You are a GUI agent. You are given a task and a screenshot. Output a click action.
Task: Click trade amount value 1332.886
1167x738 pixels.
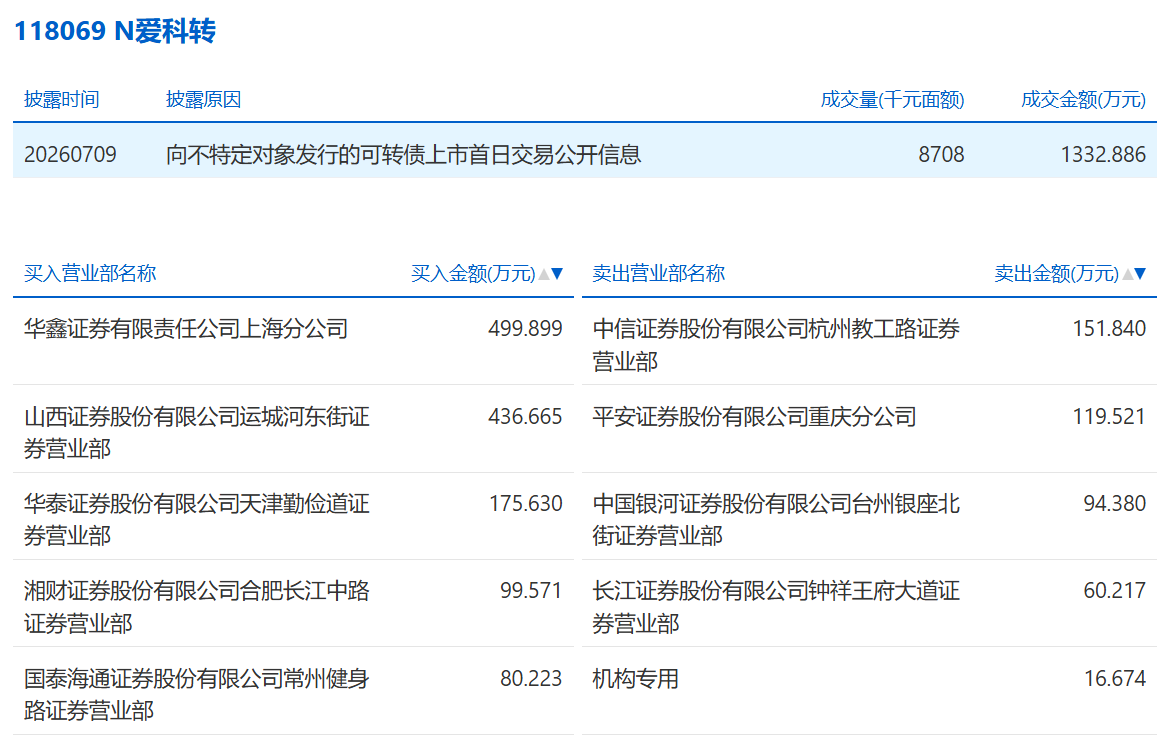pyautogui.click(x=1103, y=155)
